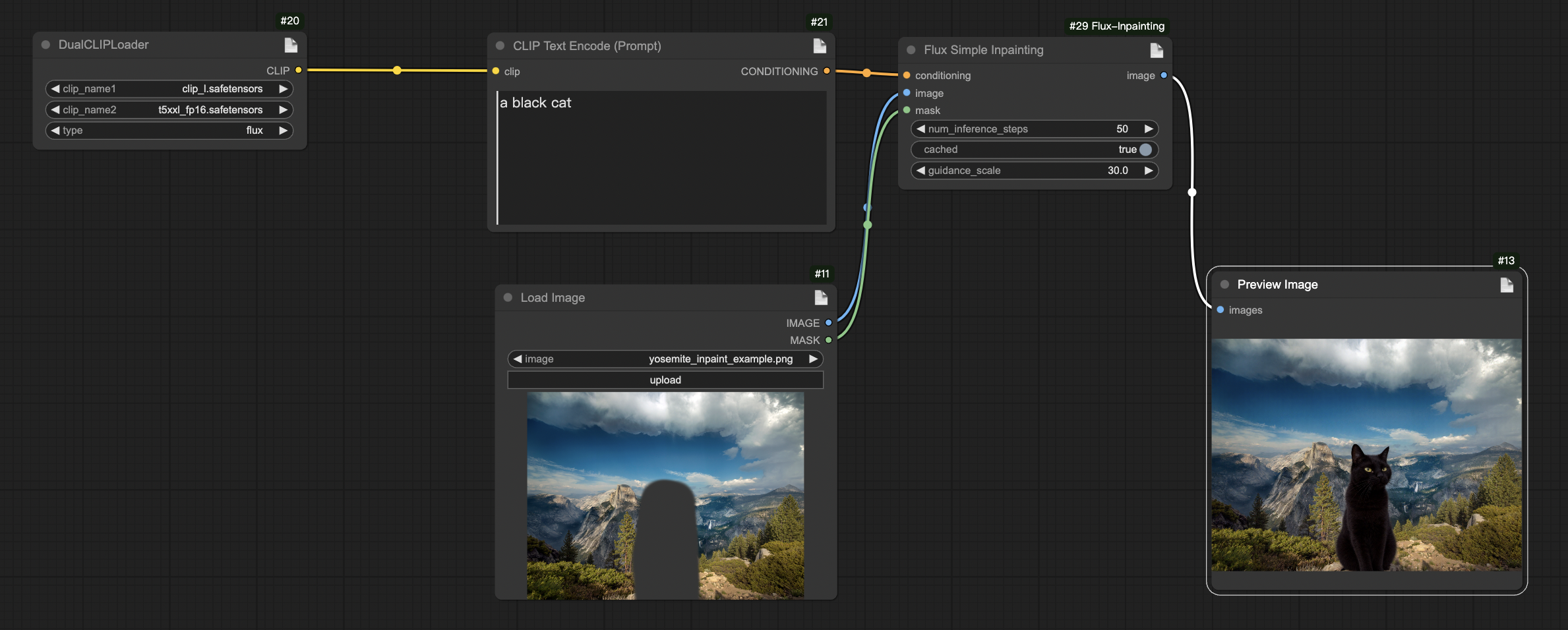
Task: Select next image in Load Image widget
Action: click(813, 359)
